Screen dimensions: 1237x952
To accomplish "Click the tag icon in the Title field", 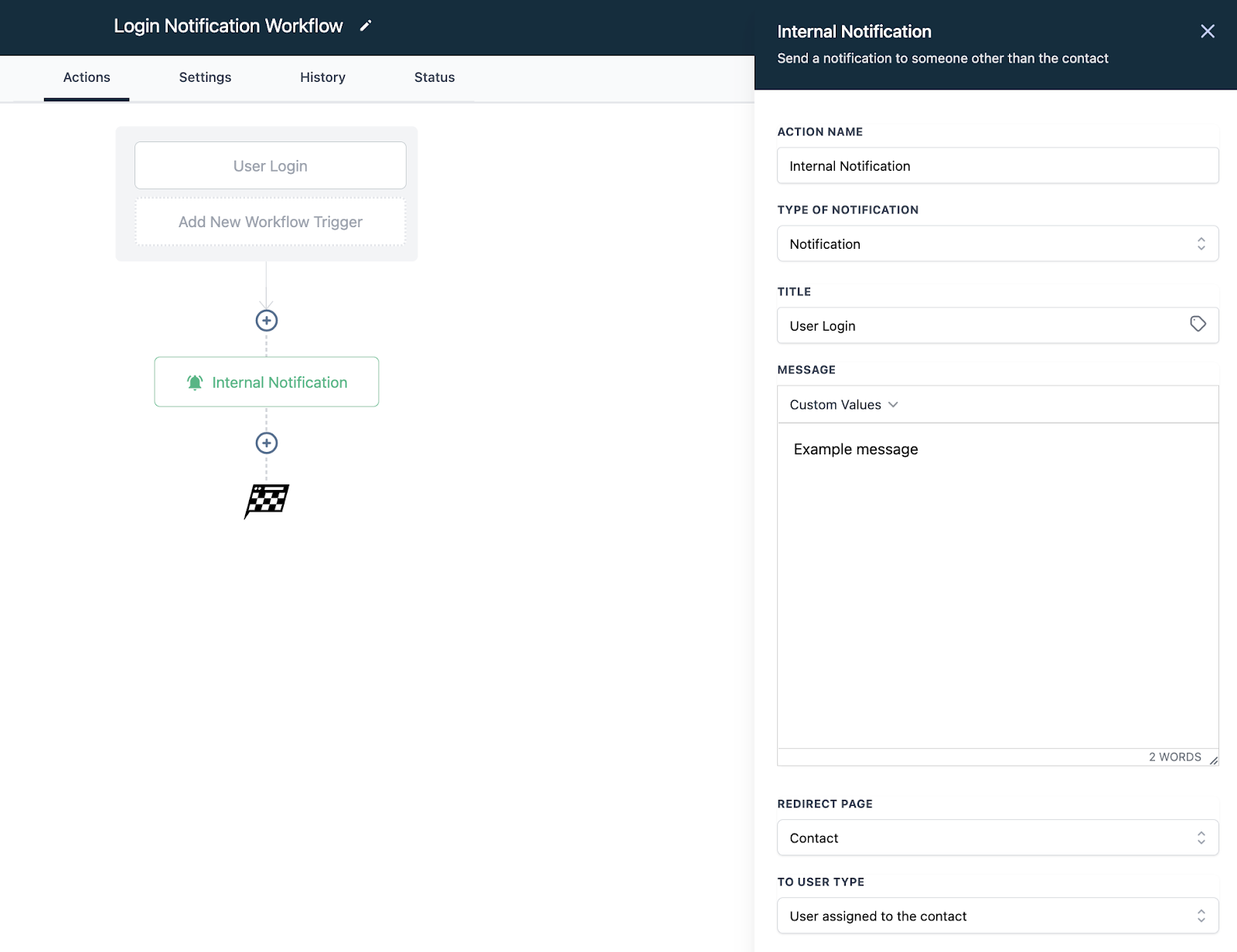I will [x=1198, y=325].
